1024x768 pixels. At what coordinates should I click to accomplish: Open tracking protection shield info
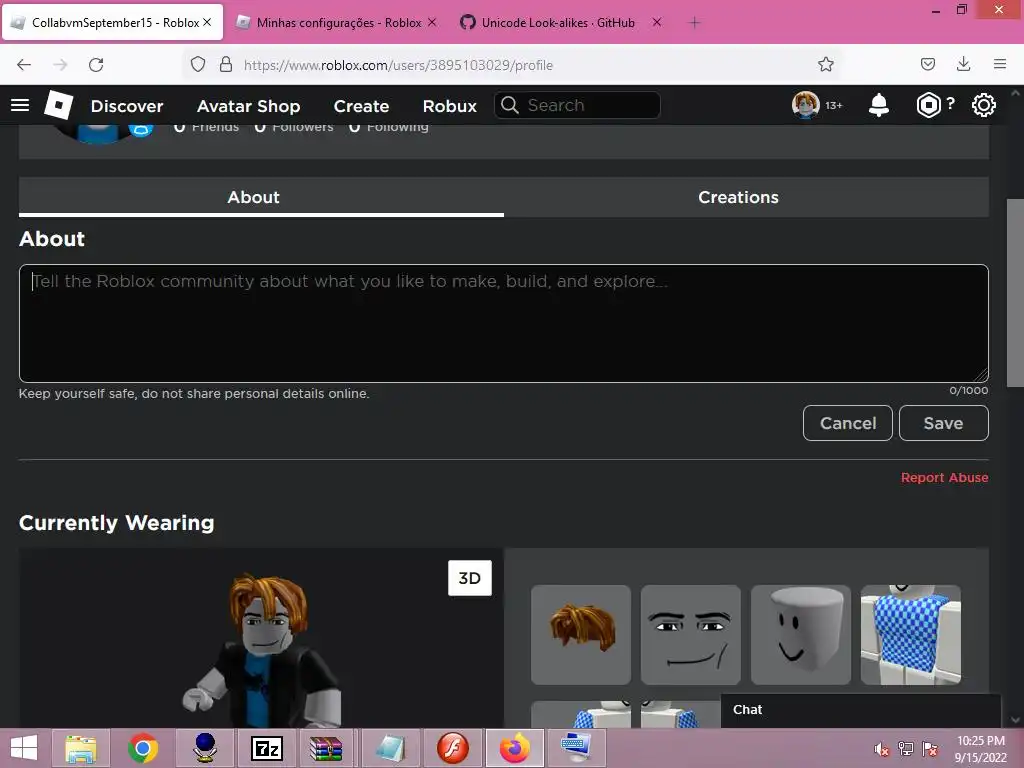pyautogui.click(x=198, y=64)
